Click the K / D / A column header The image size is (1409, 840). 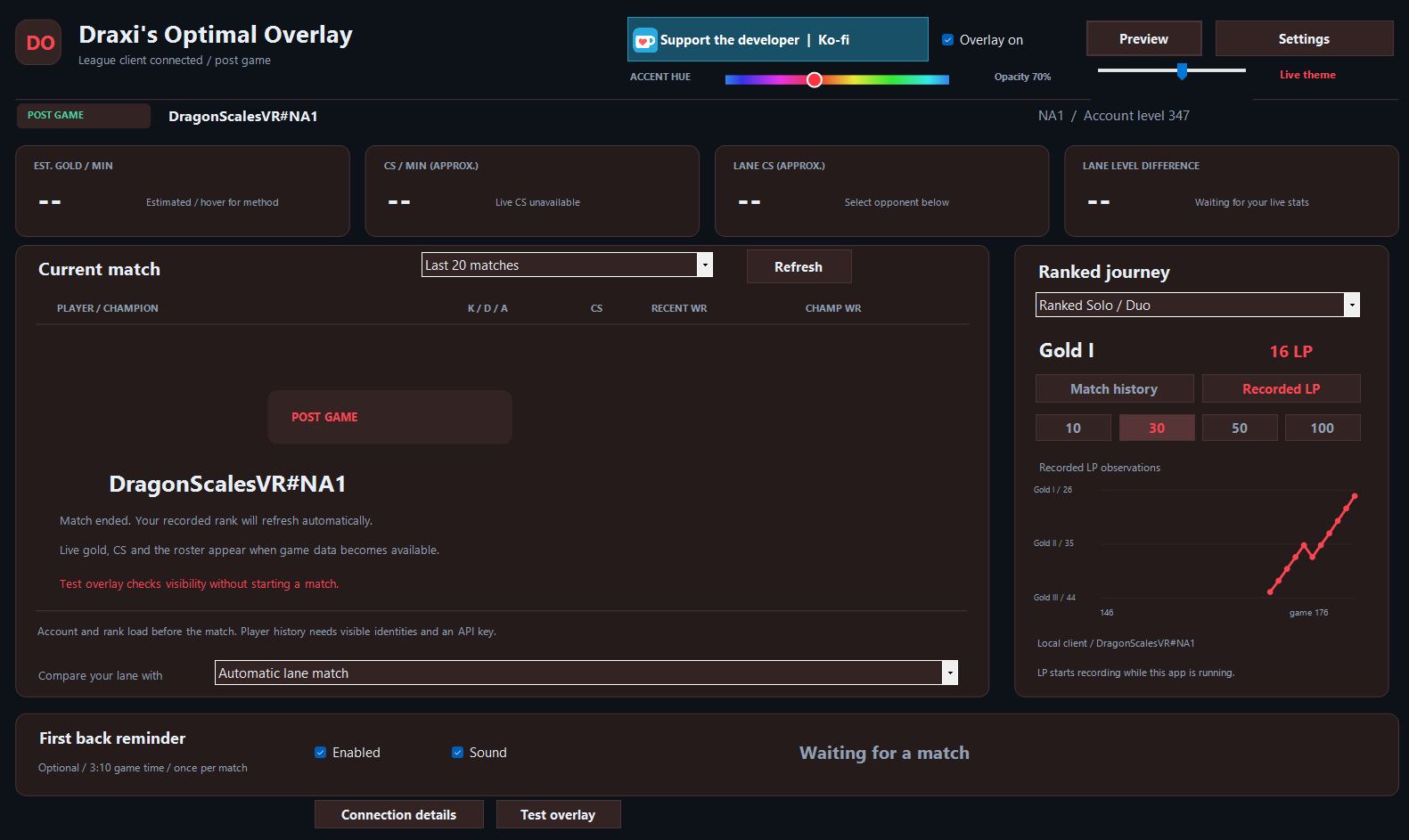click(487, 308)
